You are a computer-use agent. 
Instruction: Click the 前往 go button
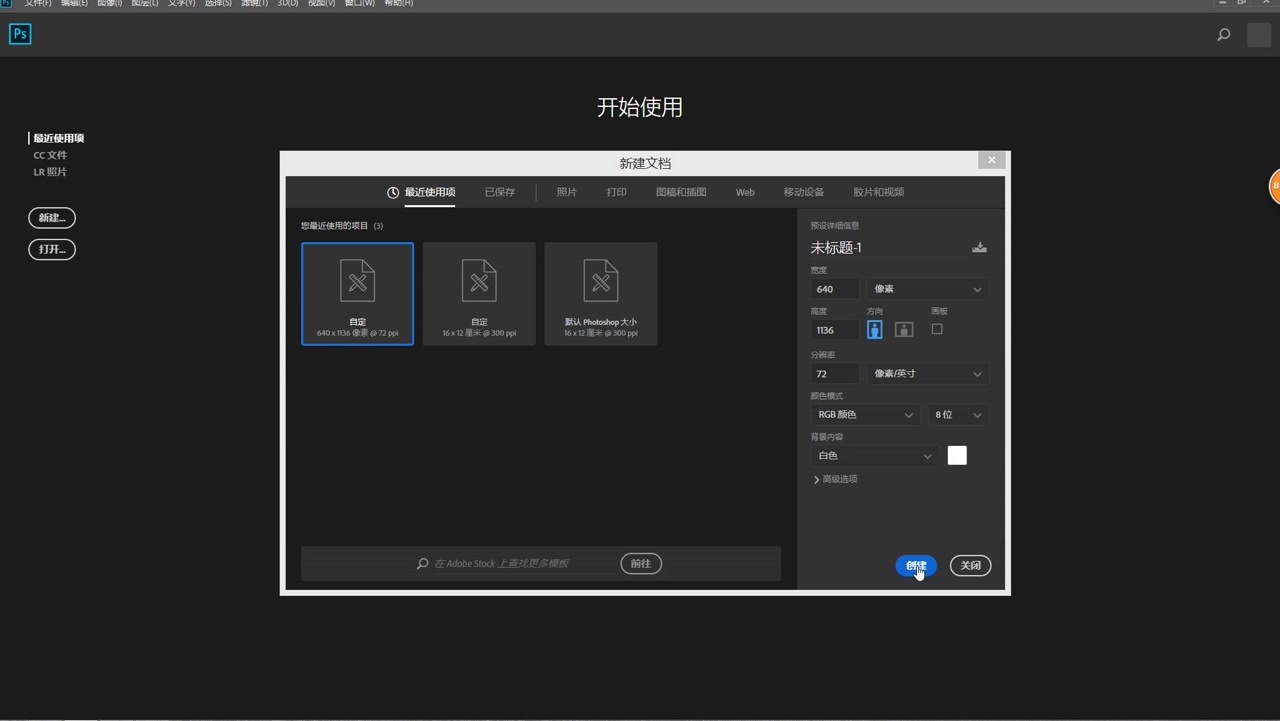(641, 564)
